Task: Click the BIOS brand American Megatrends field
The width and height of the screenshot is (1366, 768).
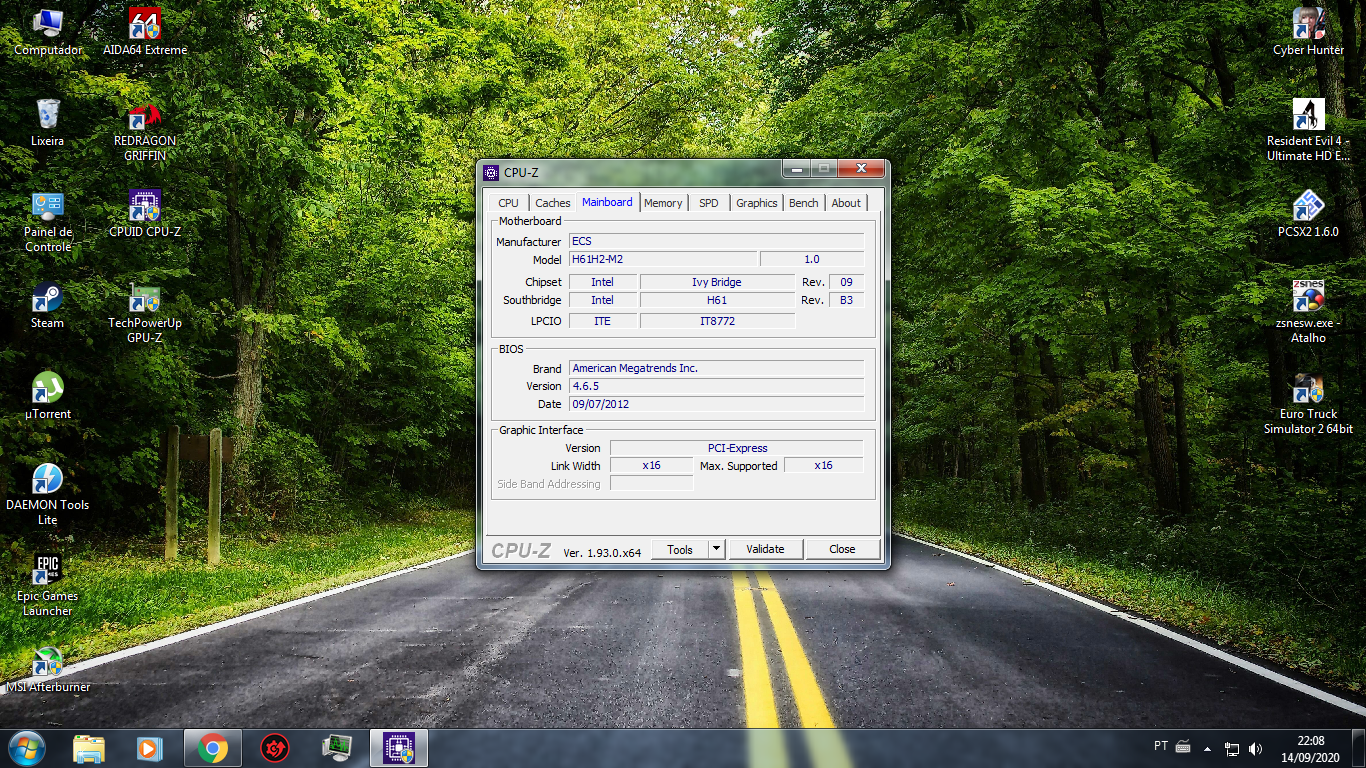Action: (x=716, y=368)
